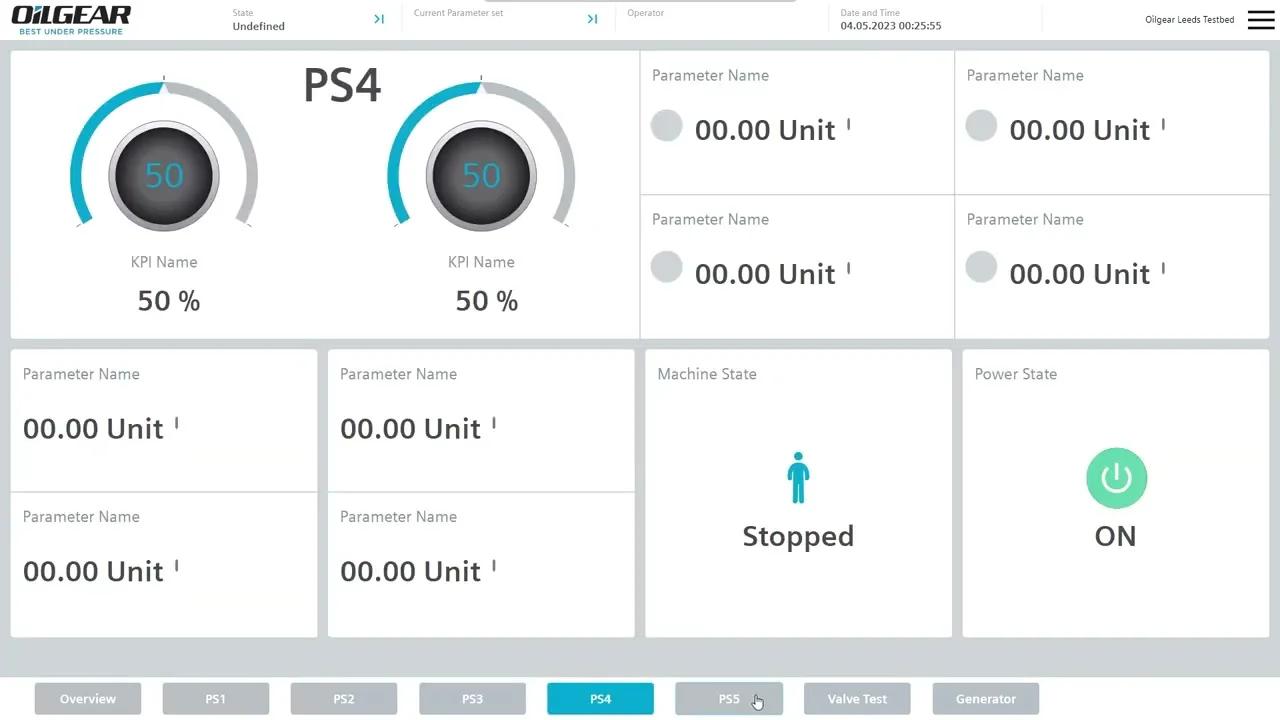Click the status indicator beside the top-right parameter
Screen dimensions: 1280x720
[x=981, y=125]
